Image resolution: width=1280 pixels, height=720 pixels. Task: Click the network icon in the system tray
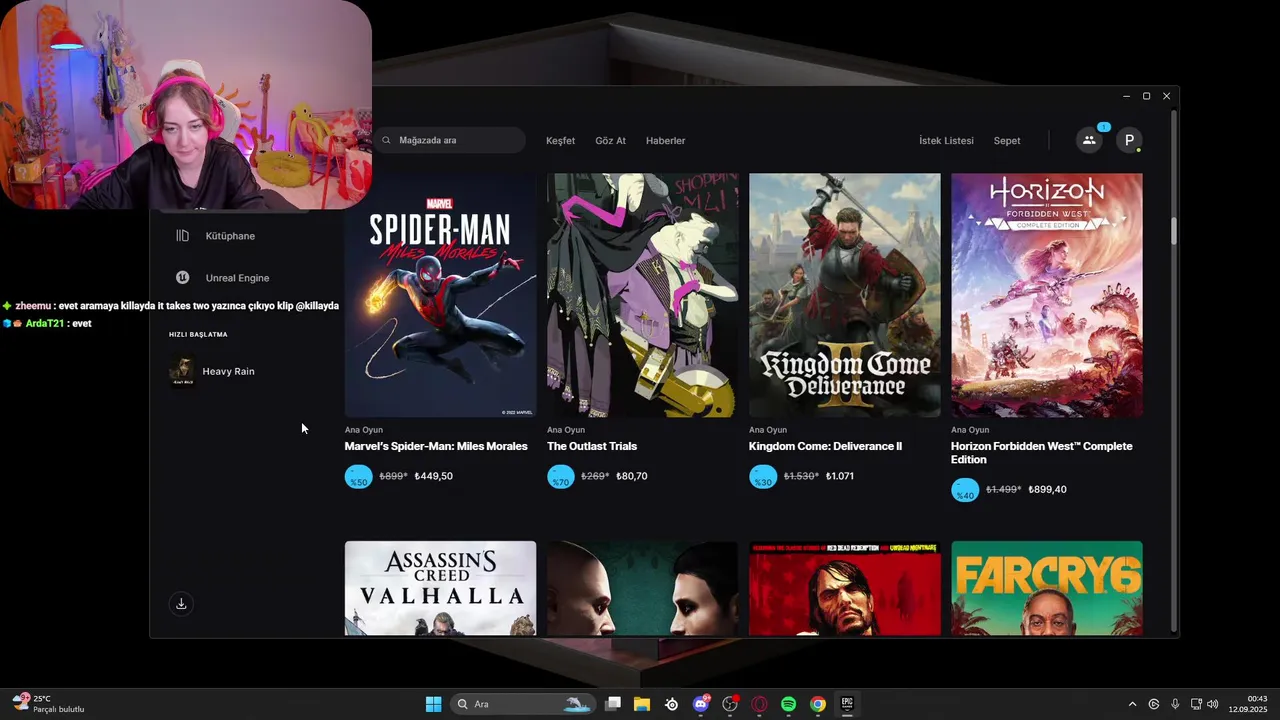(1196, 704)
